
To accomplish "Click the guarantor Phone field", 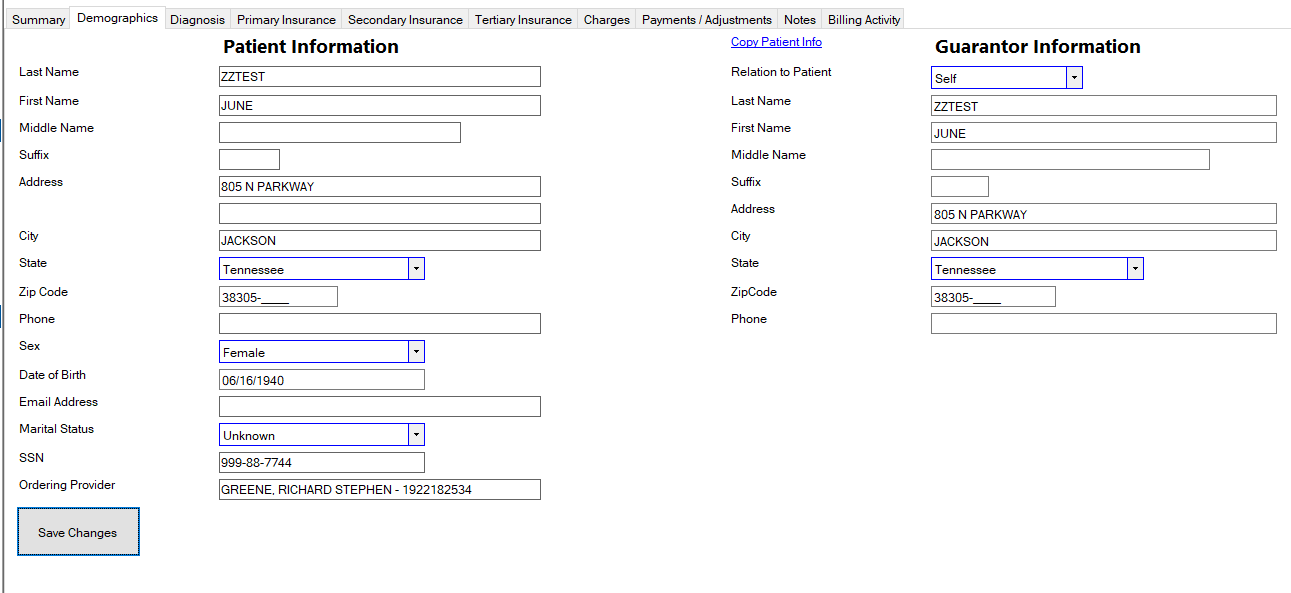I will [1103, 323].
